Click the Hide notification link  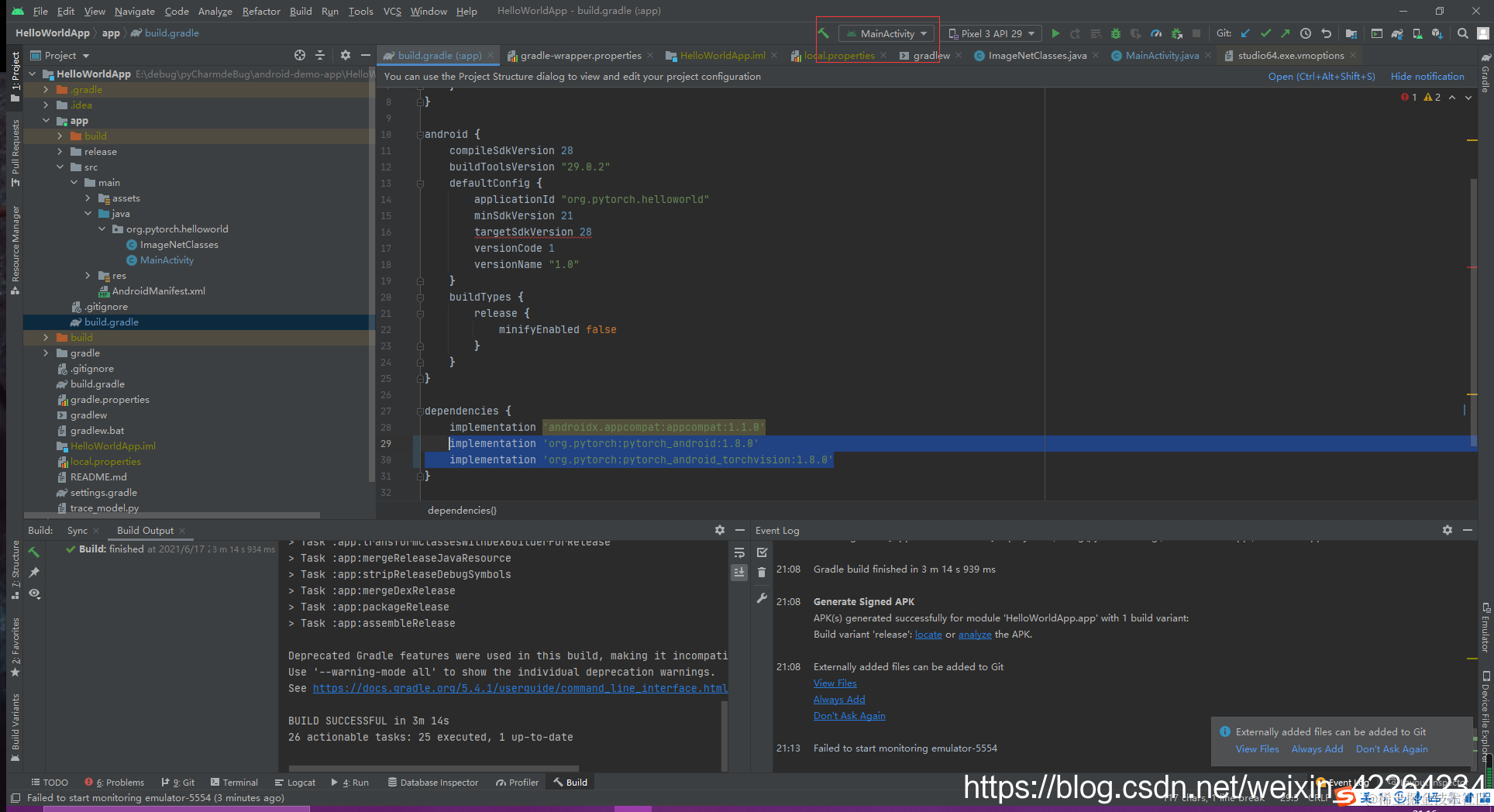[x=1427, y=76]
